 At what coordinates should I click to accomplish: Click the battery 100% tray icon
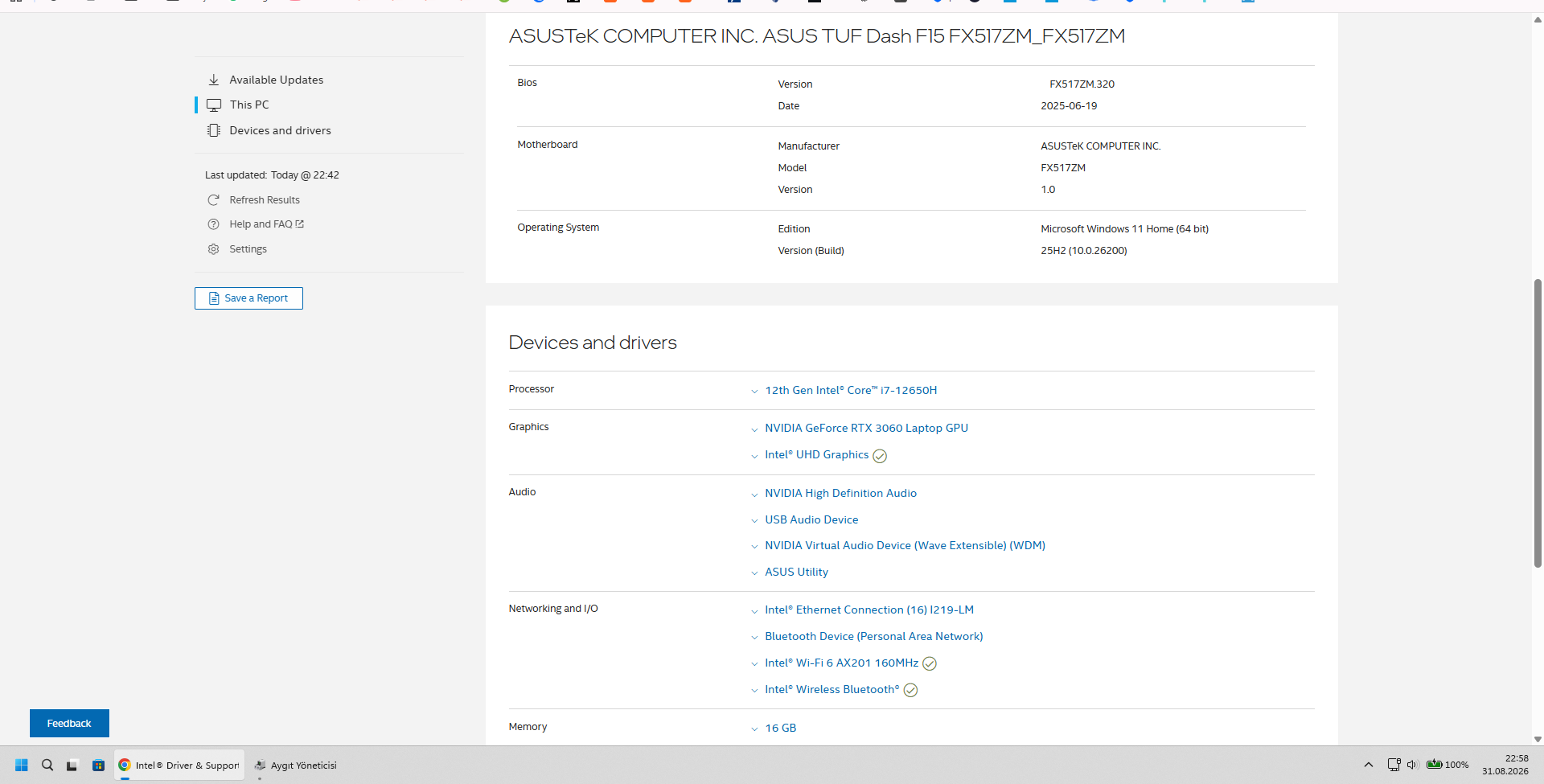point(1447,765)
